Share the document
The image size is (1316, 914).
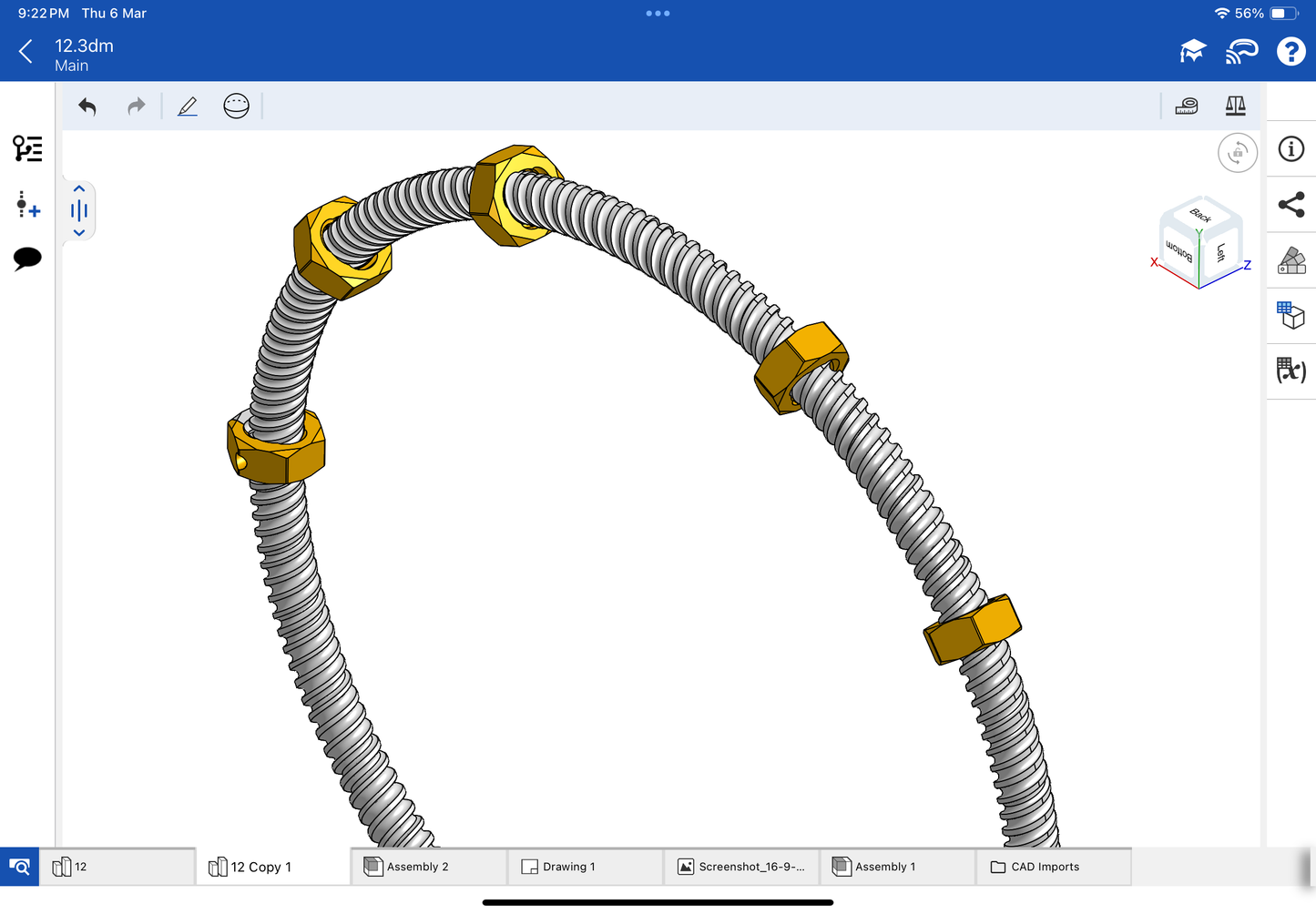(1290, 205)
